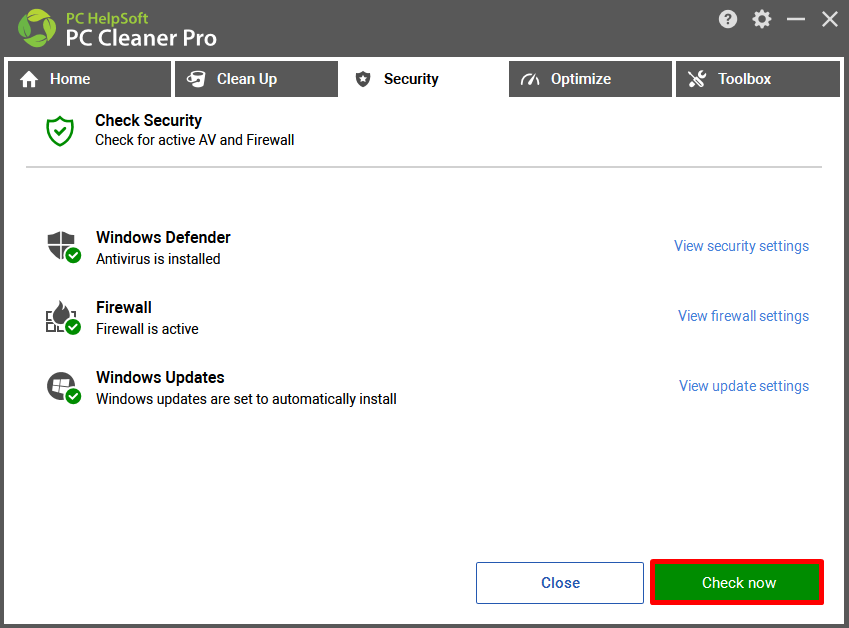This screenshot has height=628, width=849.
Task: Click the Optimize gauge icon
Action: pyautogui.click(x=530, y=80)
